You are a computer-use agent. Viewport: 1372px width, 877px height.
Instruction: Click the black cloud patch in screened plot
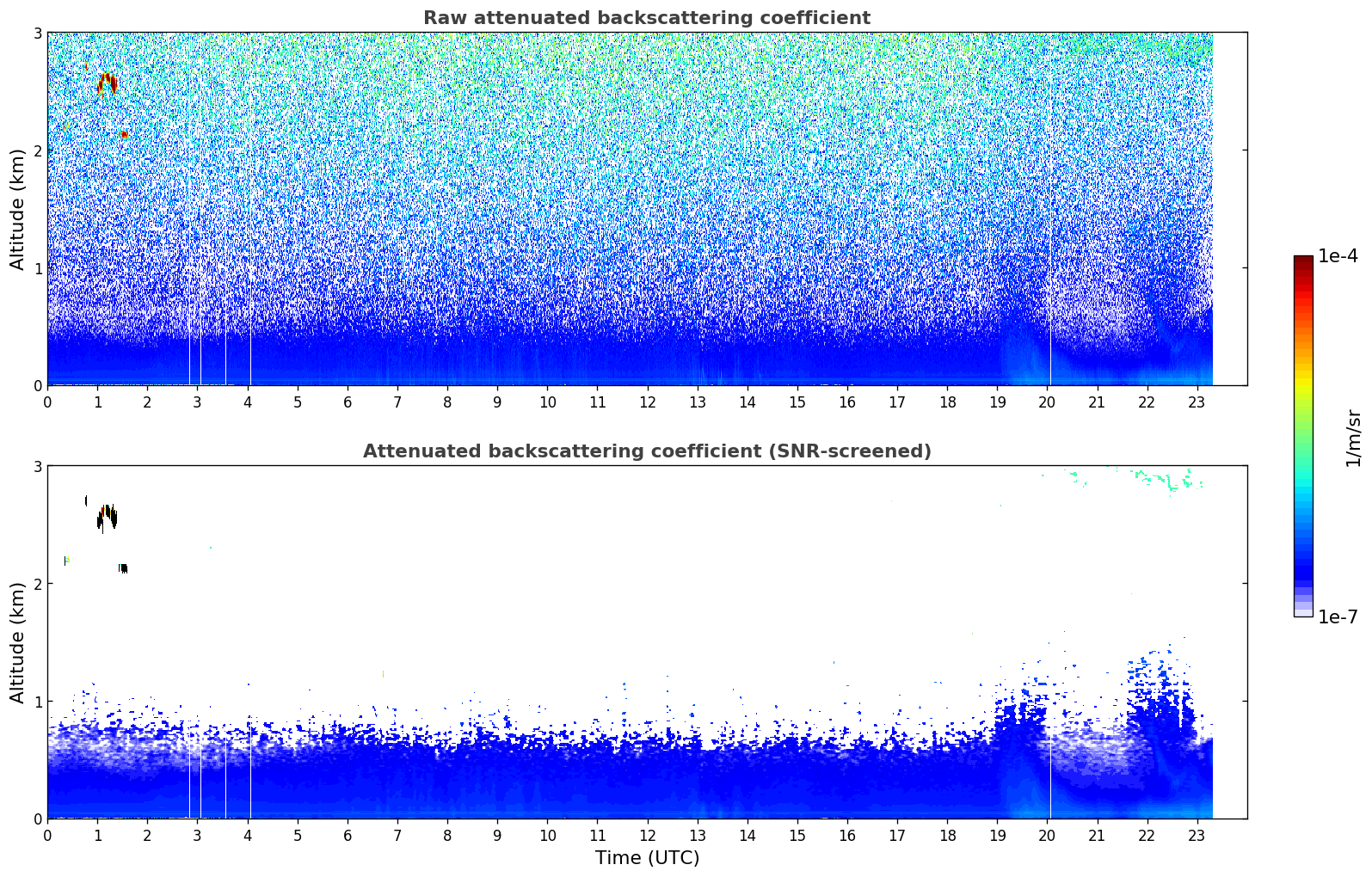107,518
